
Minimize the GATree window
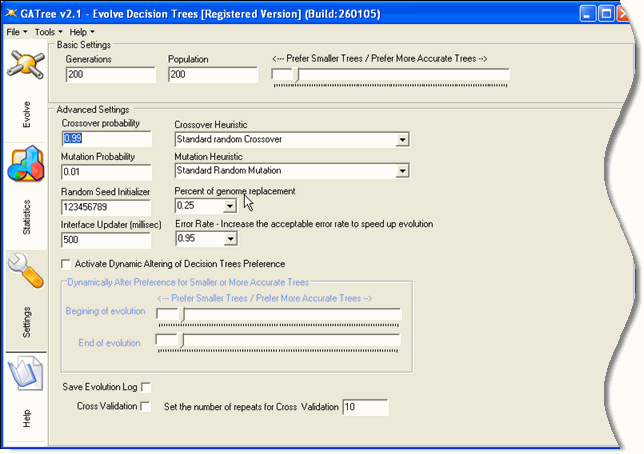click(x=588, y=14)
